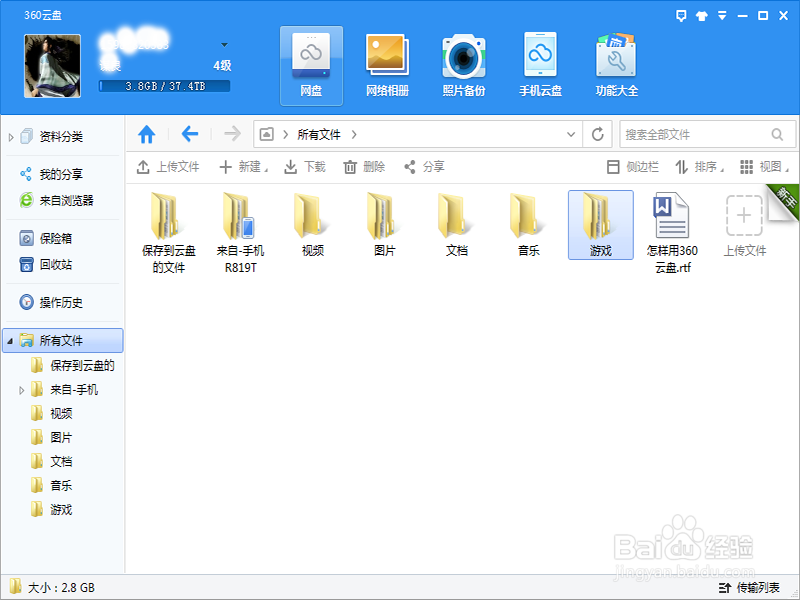Focus the 搜索全部文件 search field
This screenshot has width=800, height=600.
pos(696,135)
